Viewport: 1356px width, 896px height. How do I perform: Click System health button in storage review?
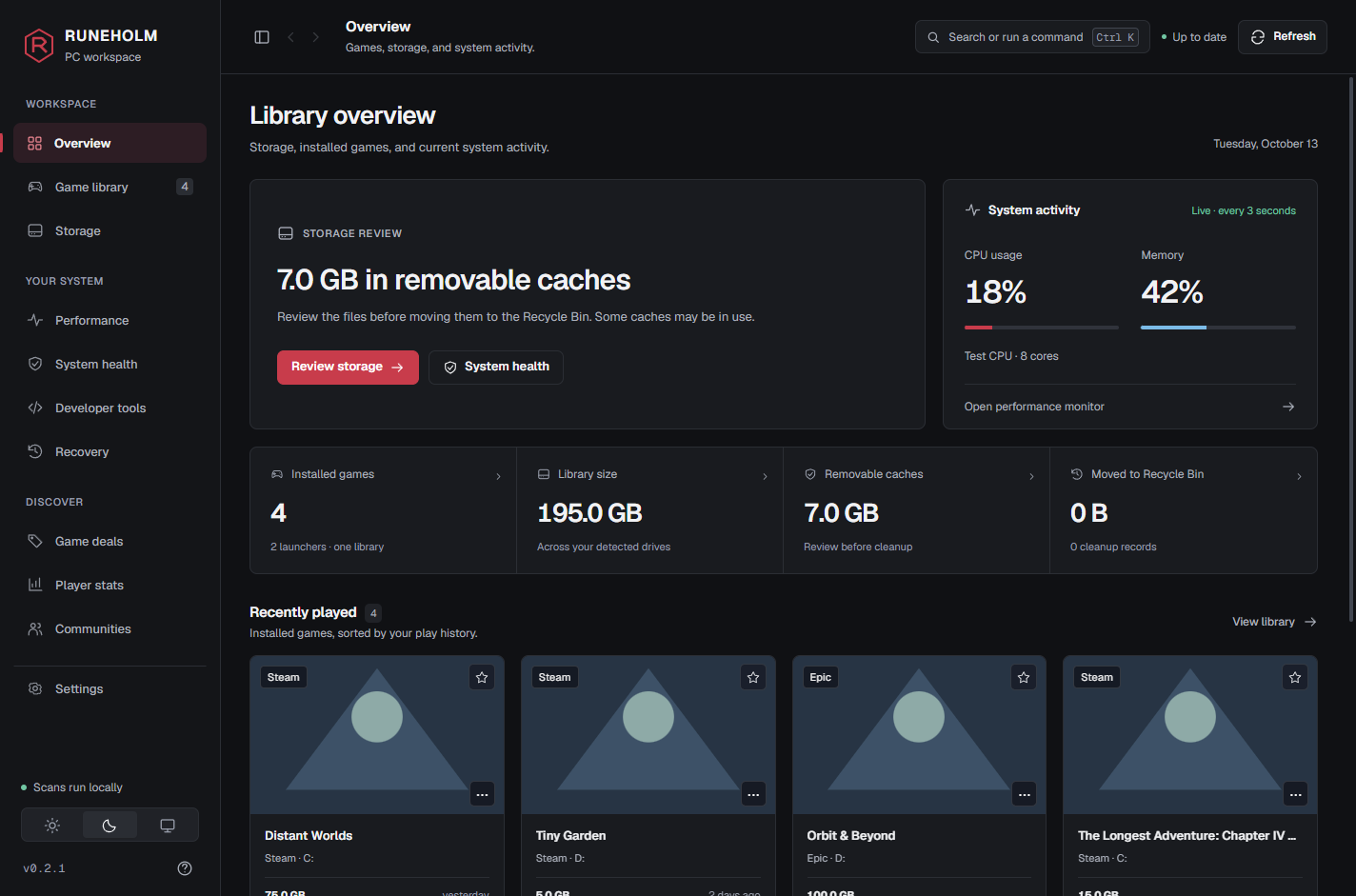496,368
